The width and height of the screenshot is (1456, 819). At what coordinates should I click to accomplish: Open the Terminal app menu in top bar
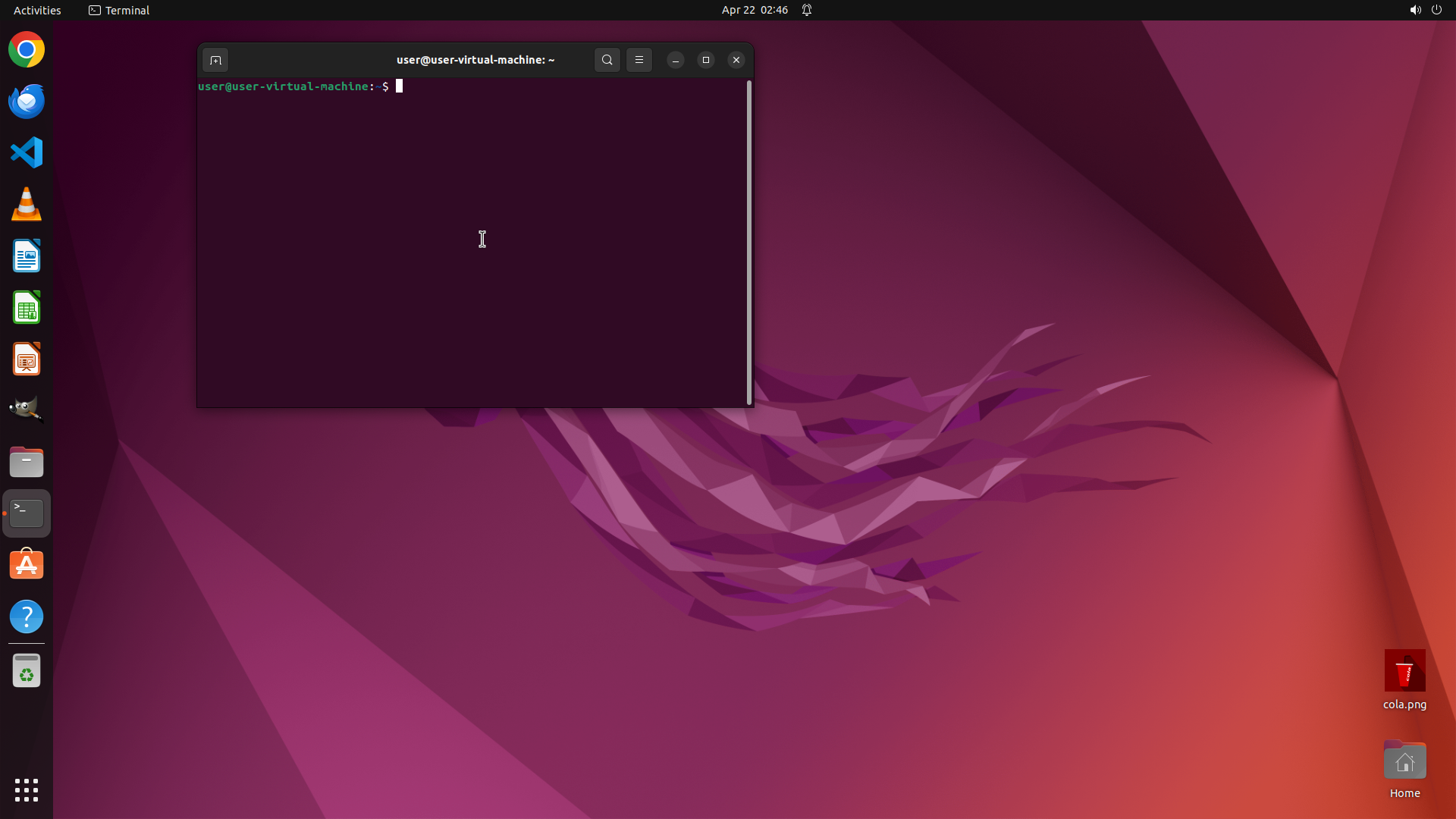pyautogui.click(x=119, y=10)
